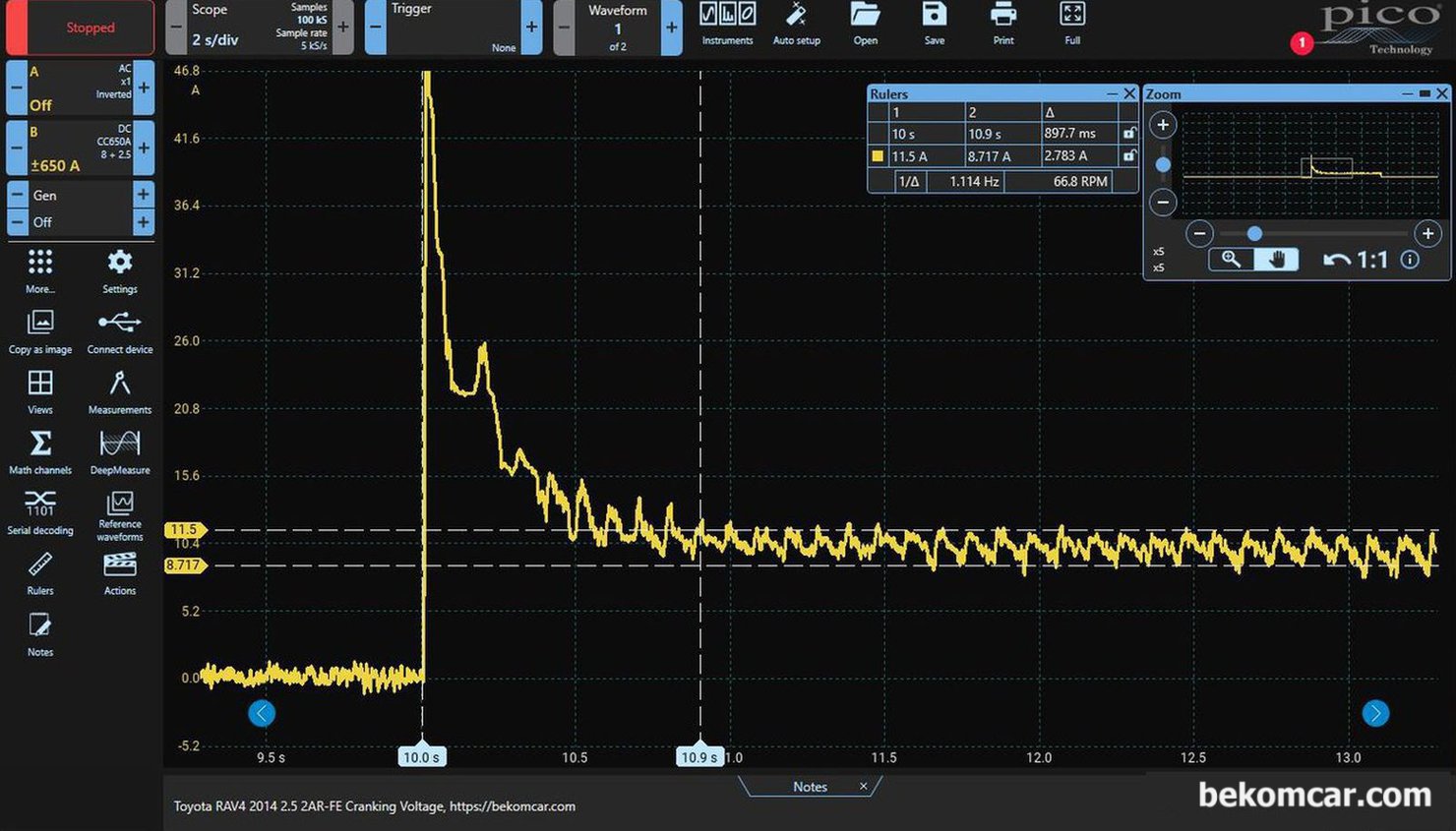The image size is (1456, 831).
Task: Open Scope timebase options
Action: pos(259,27)
